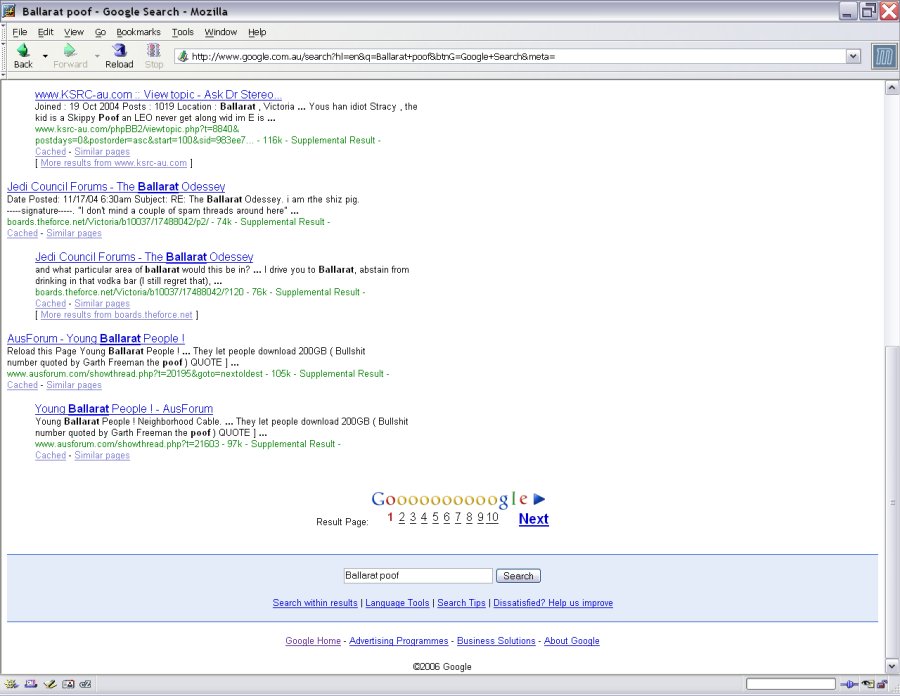Click Dissatisfied? Help us improve link
This screenshot has height=696, width=900.
[x=553, y=603]
